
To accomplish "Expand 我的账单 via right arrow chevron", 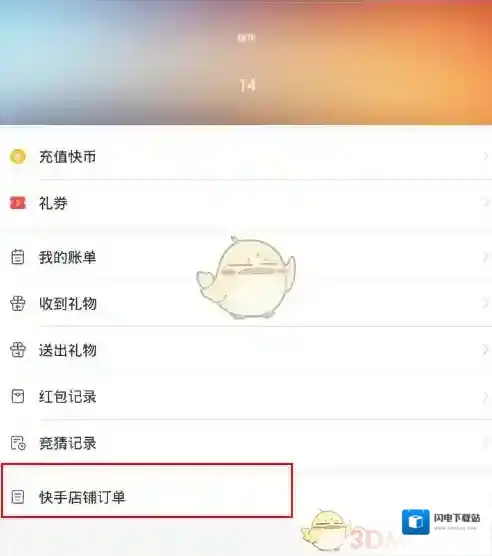I will click(486, 257).
